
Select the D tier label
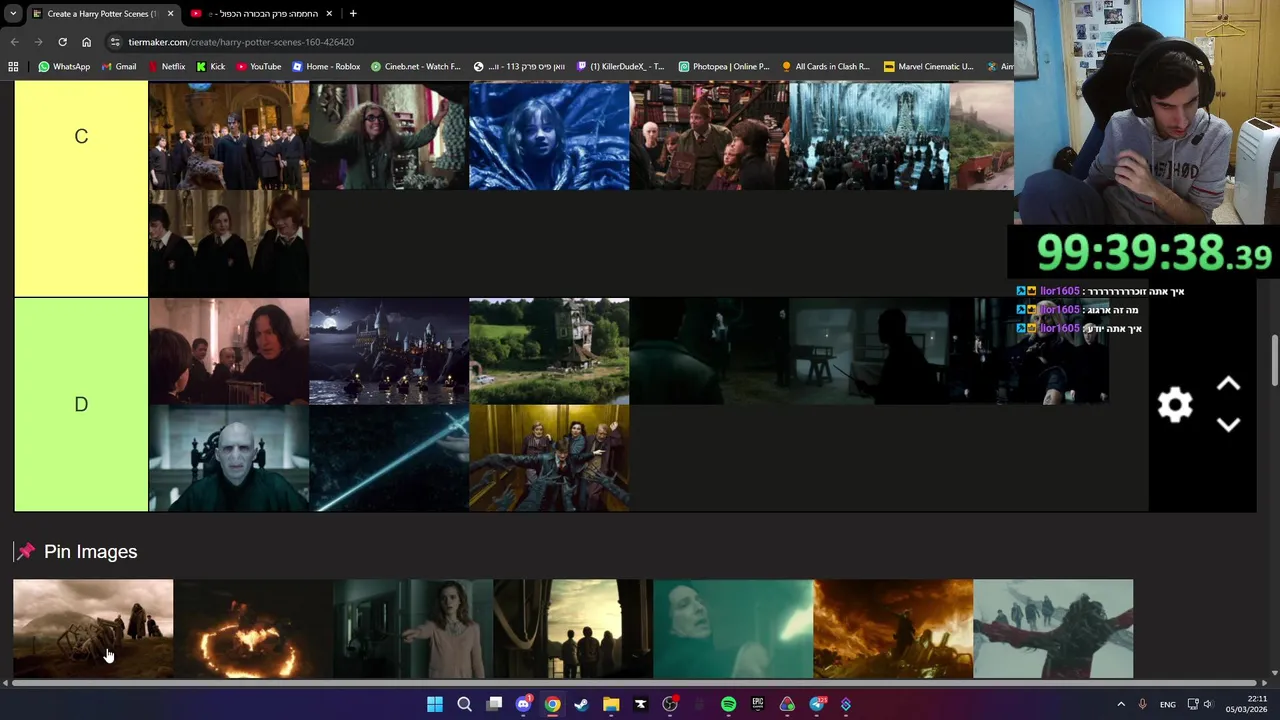tap(81, 404)
